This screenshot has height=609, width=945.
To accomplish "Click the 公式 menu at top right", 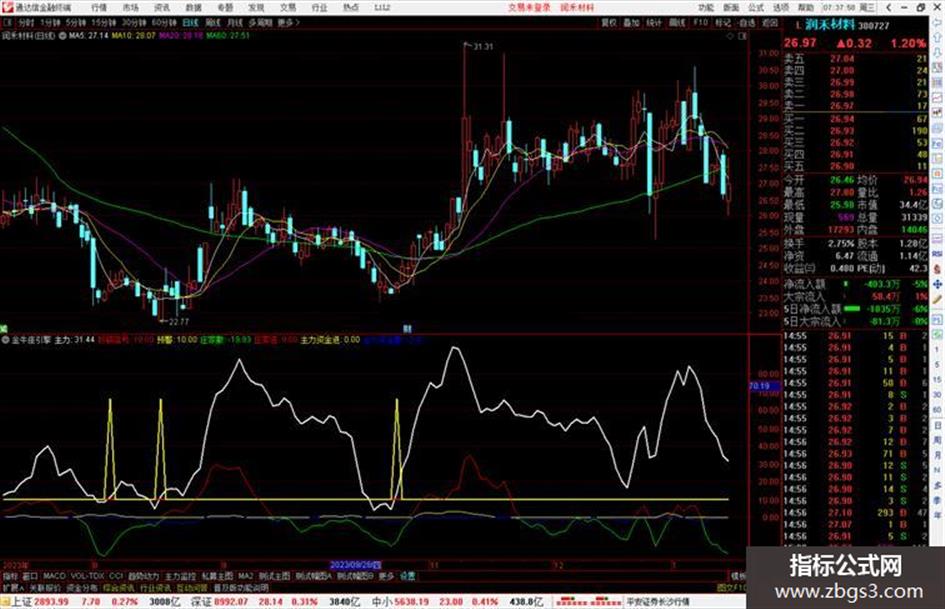I will [756, 7].
